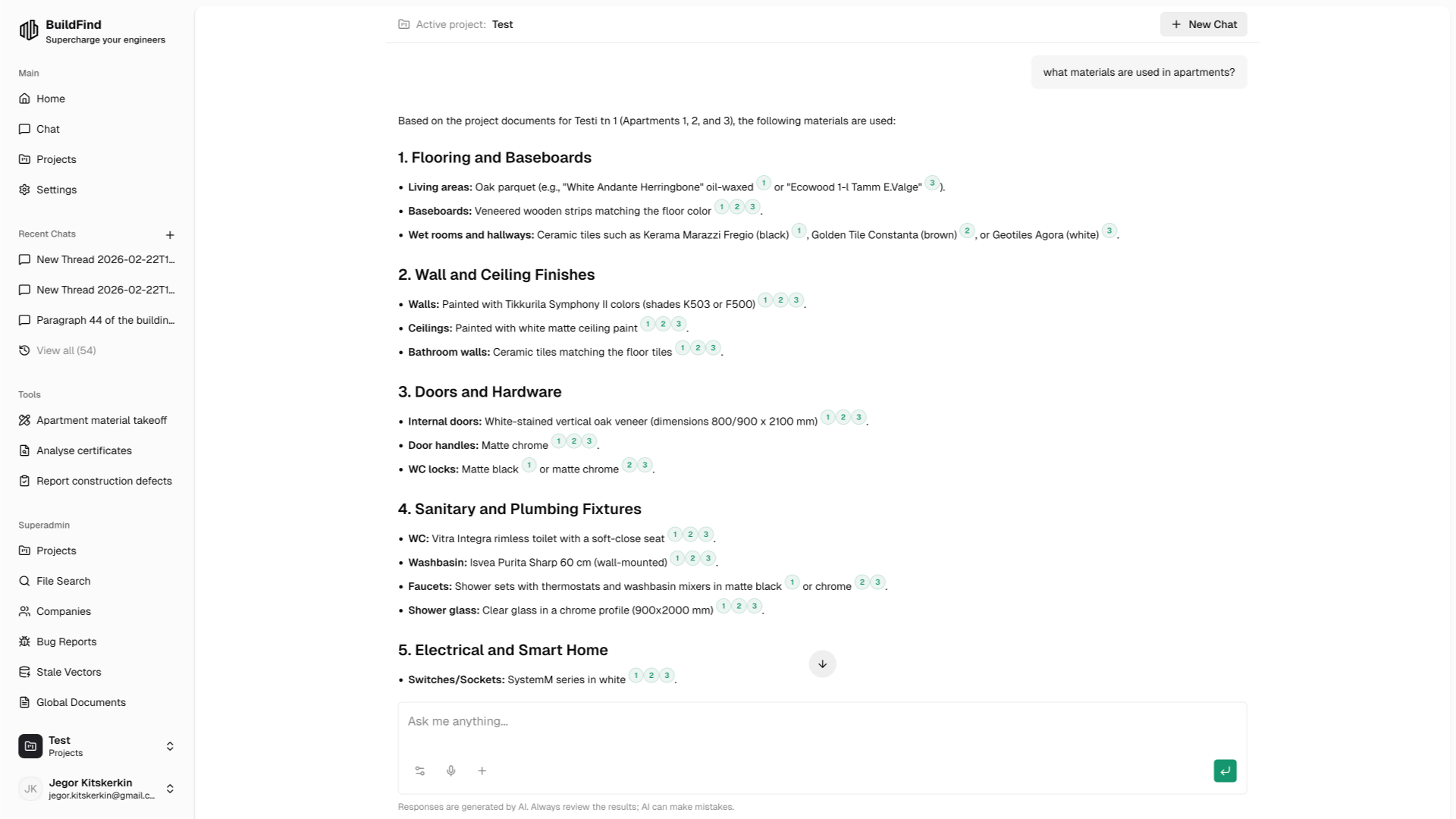The height and width of the screenshot is (819, 1456).
Task: Open citation badge 1 next to Oak parquet
Action: point(764,182)
